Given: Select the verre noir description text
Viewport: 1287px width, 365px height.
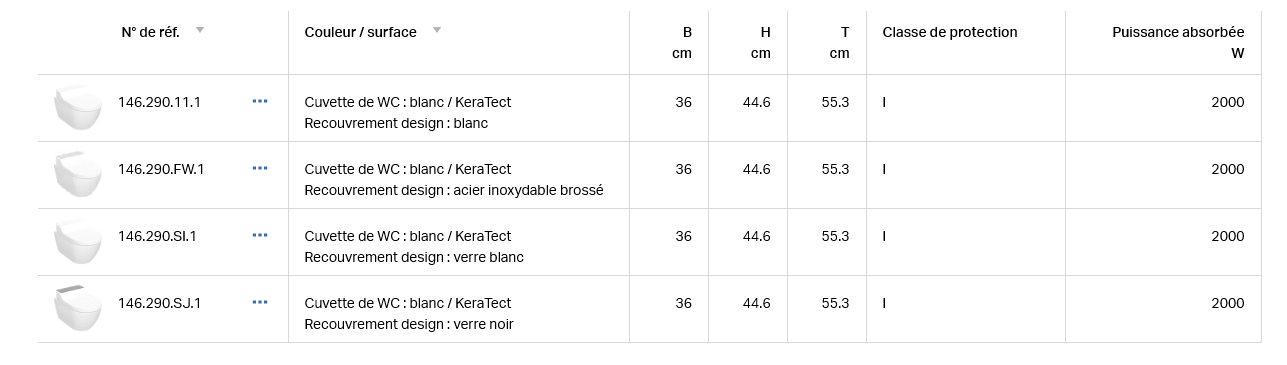Looking at the screenshot, I should tap(484, 324).
